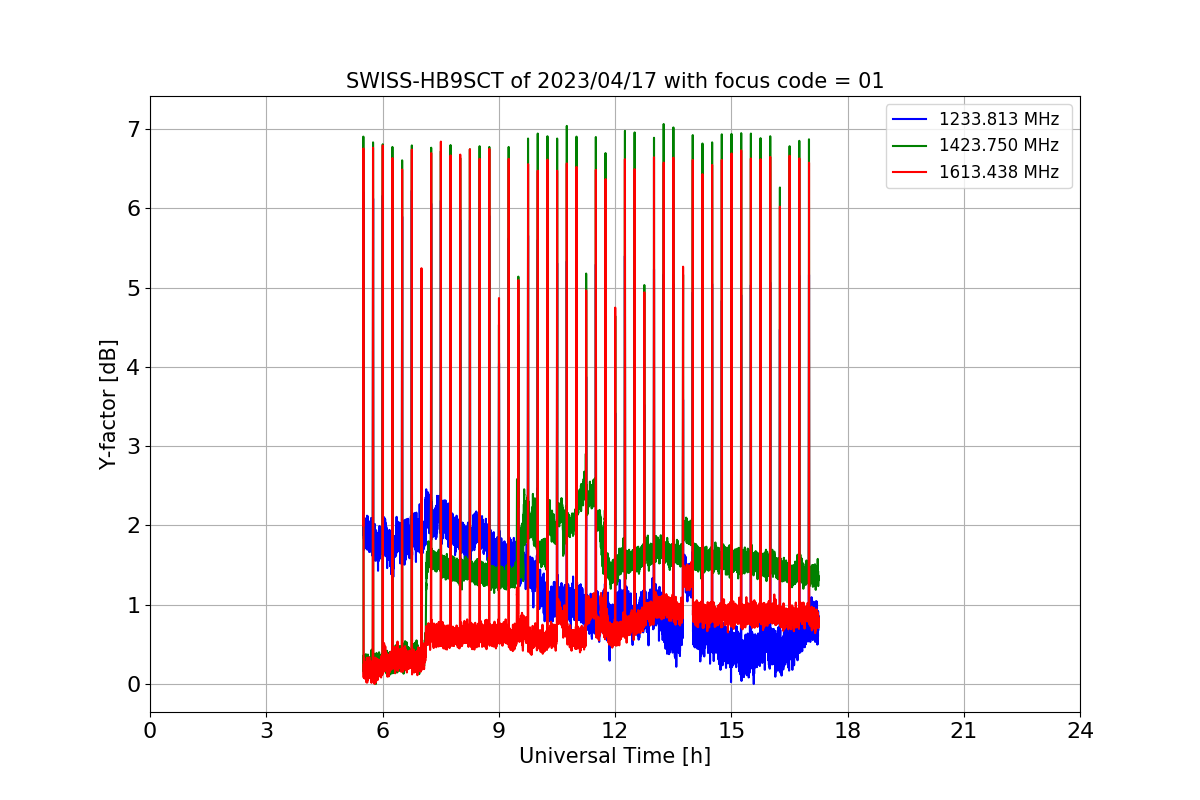Image resolution: width=1200 pixels, height=800 pixels.
Task: Click y-axis tick label 3
Action: [x=133, y=447]
